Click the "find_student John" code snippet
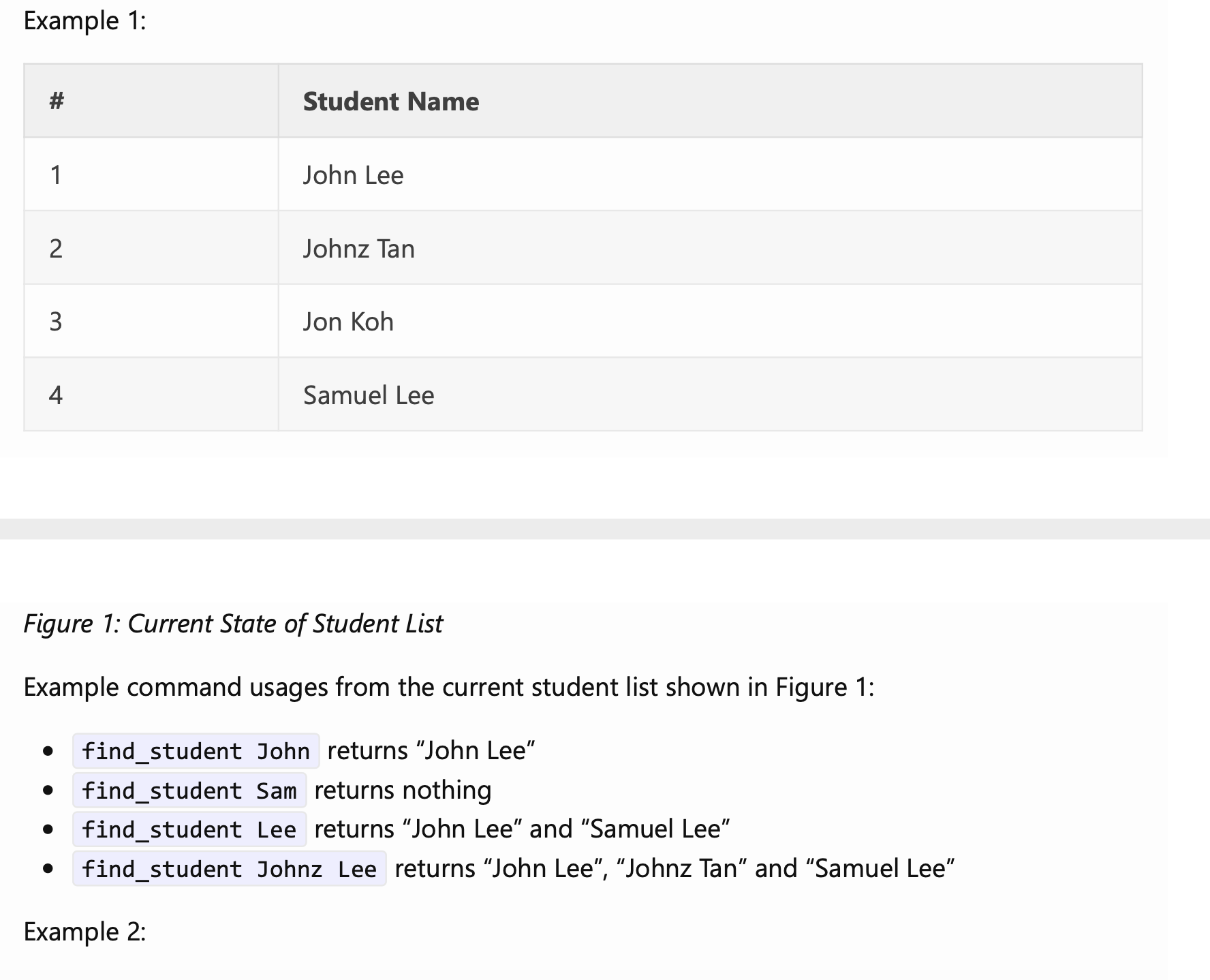Screen dimensions: 1210x980 pyautogui.click(x=196, y=751)
